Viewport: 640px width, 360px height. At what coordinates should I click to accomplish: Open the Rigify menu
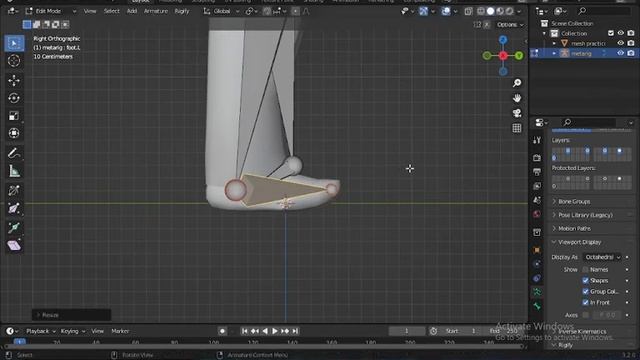[x=182, y=11]
